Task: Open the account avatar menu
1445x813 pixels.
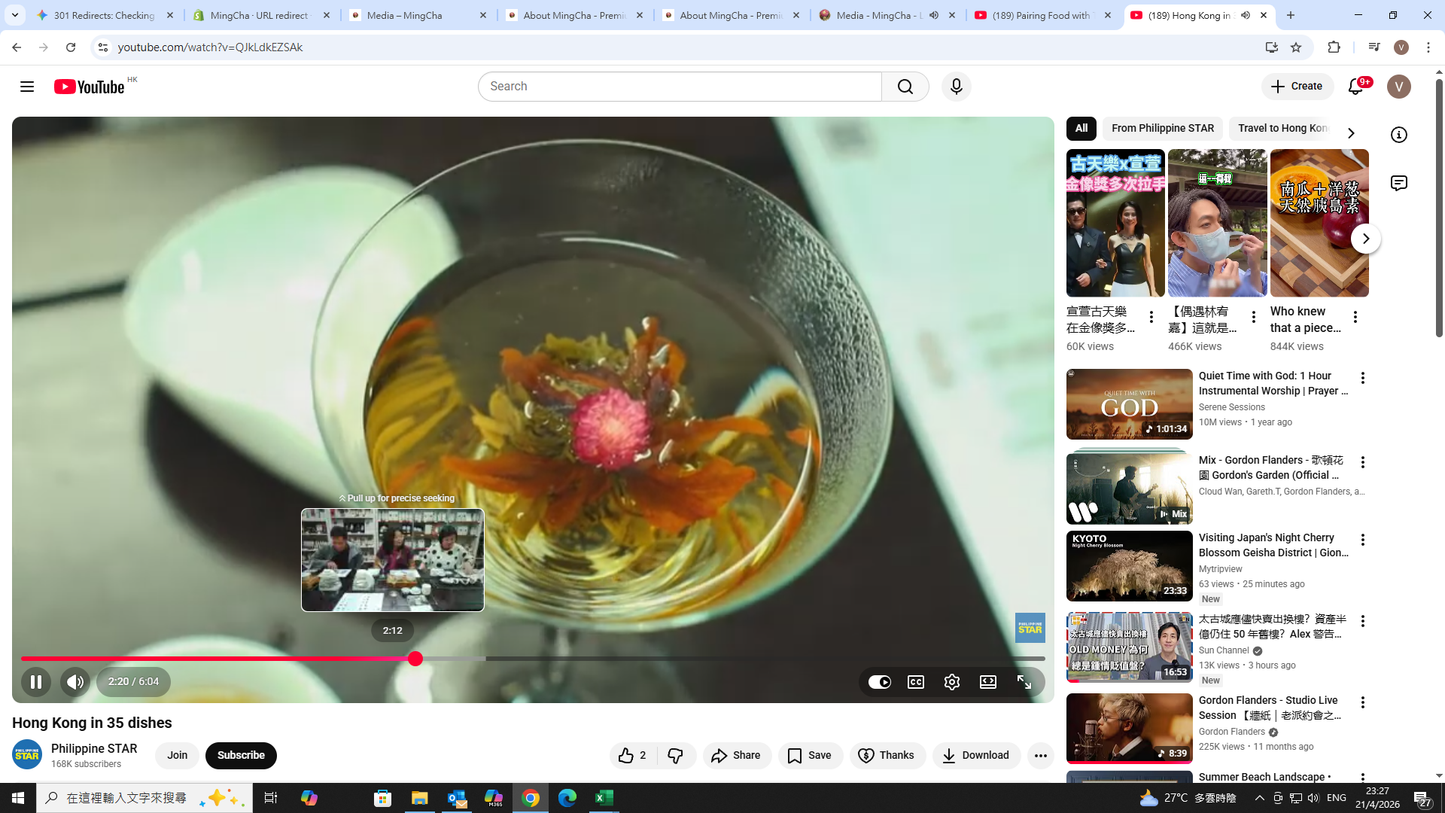Action: [x=1399, y=87]
